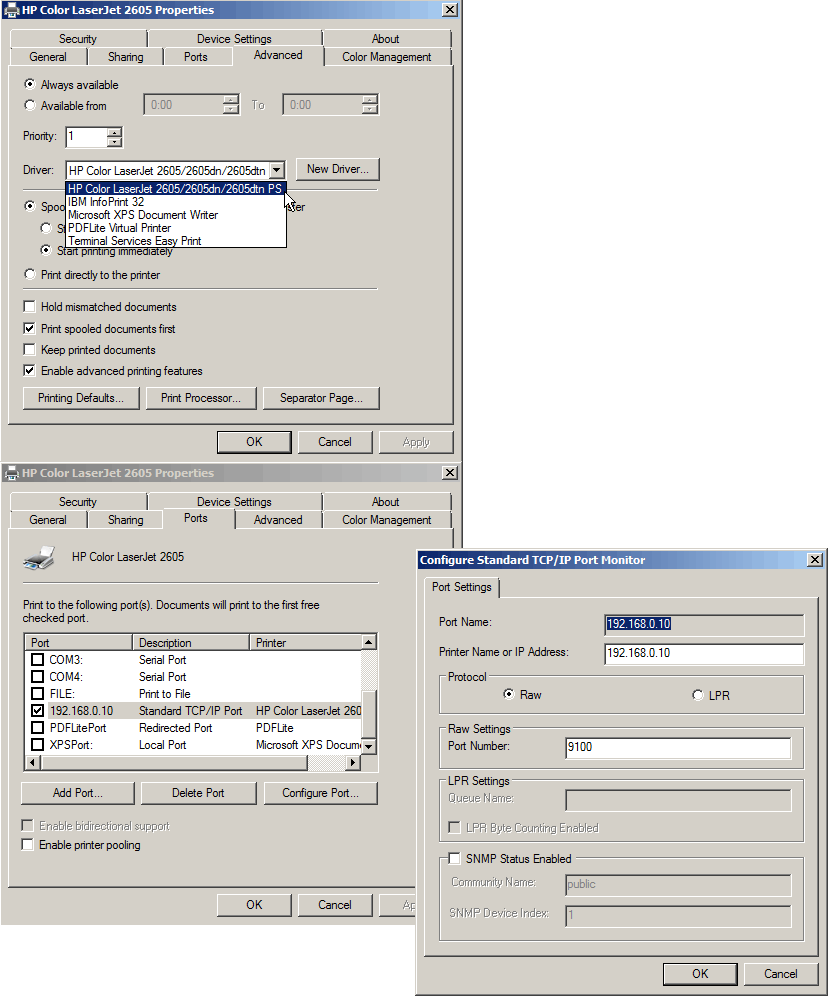The image size is (829, 1000).
Task: Click the Priority value field
Action: 87,136
